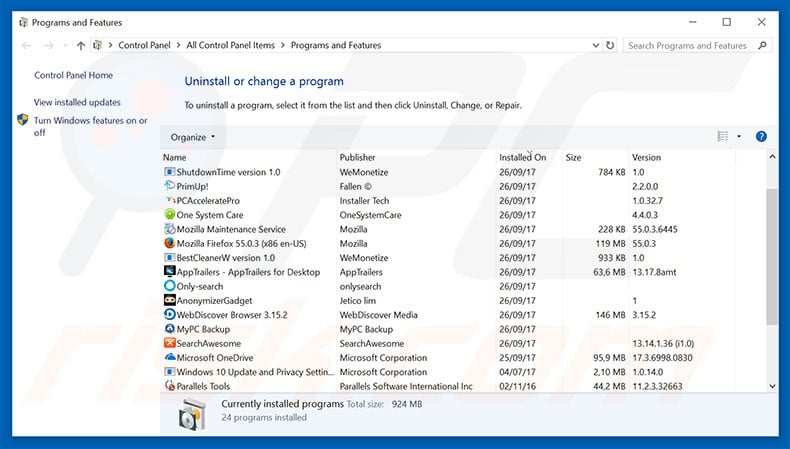Click the WebDiscover Browser icon

(x=170, y=314)
